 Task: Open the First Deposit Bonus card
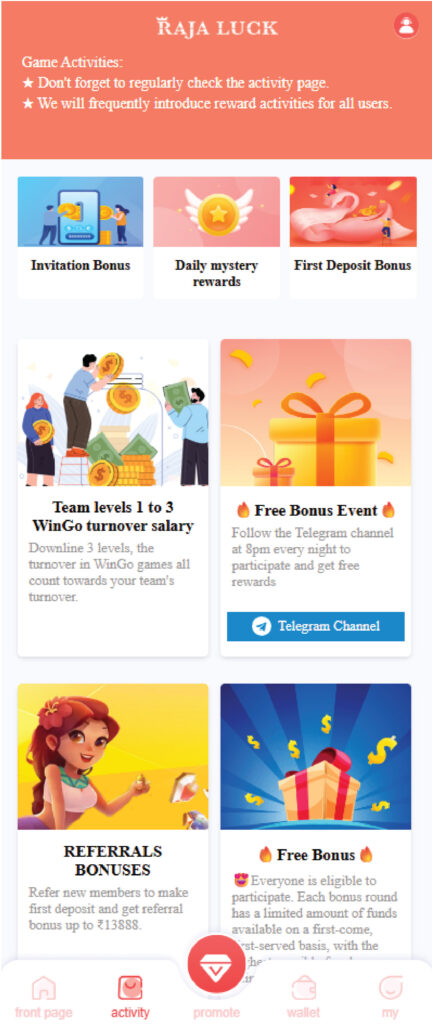point(352,237)
